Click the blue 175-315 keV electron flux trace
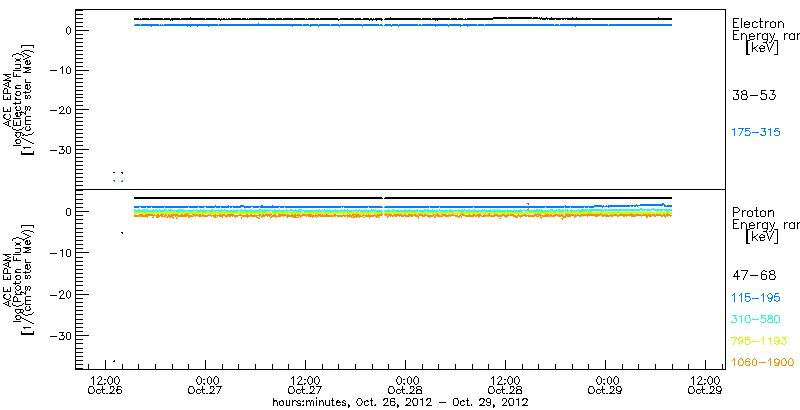Screen dimensions: 800x410 (403, 24)
